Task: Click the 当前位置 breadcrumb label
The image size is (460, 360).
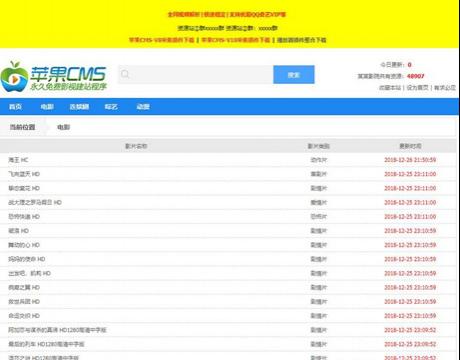Action: pos(22,127)
